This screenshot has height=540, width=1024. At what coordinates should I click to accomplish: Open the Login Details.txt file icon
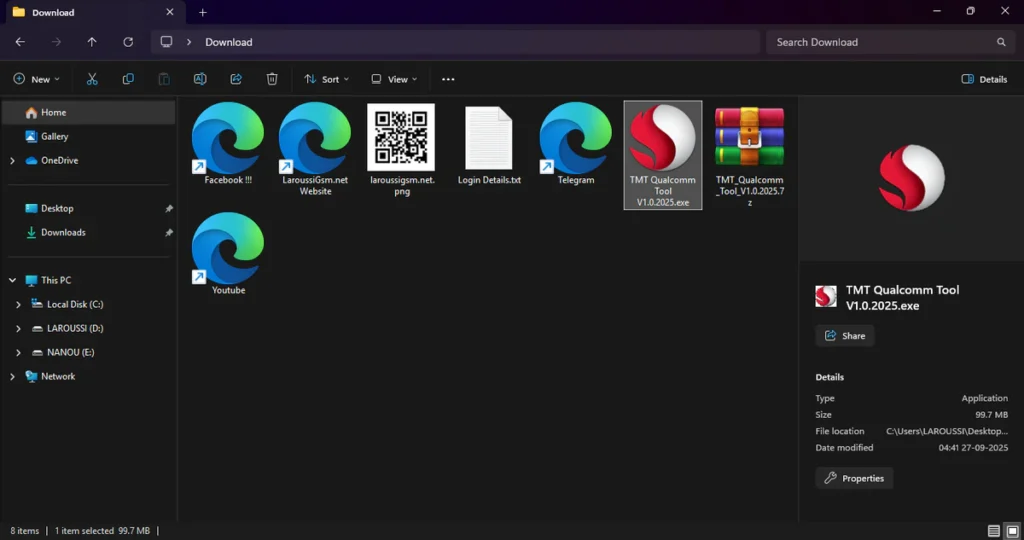coord(489,140)
